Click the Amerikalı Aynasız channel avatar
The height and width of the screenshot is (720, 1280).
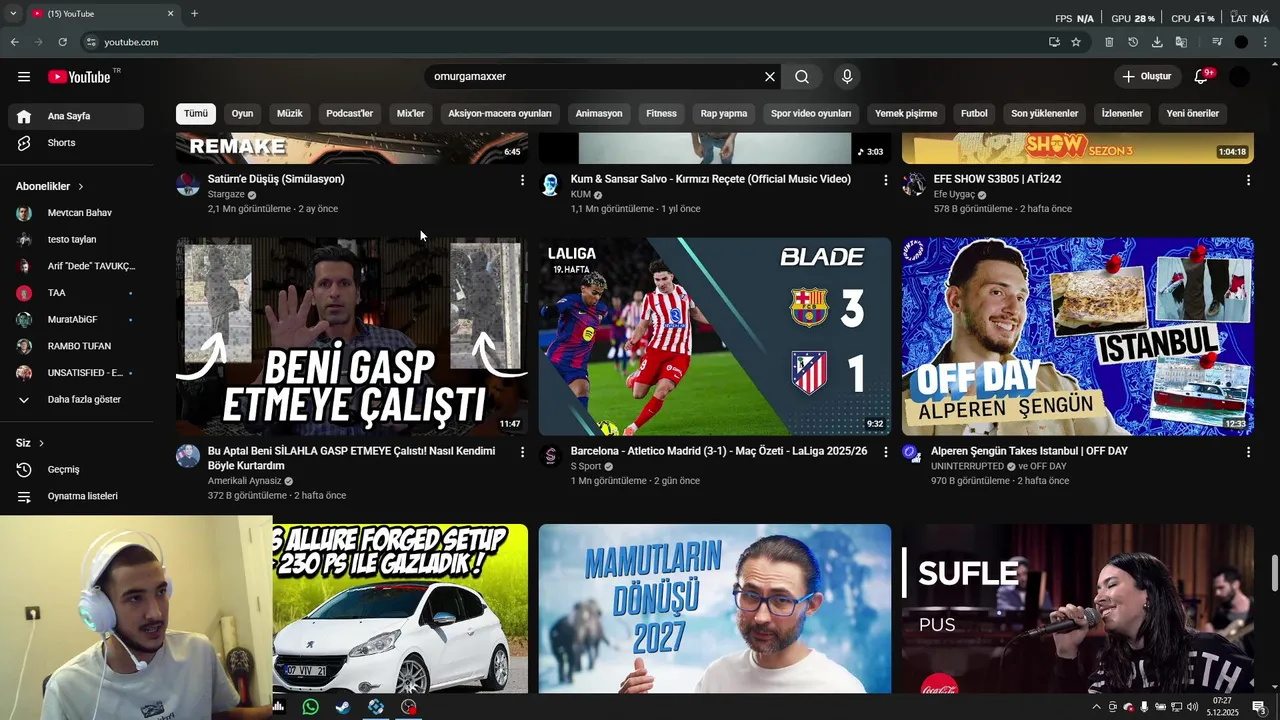[x=188, y=456]
